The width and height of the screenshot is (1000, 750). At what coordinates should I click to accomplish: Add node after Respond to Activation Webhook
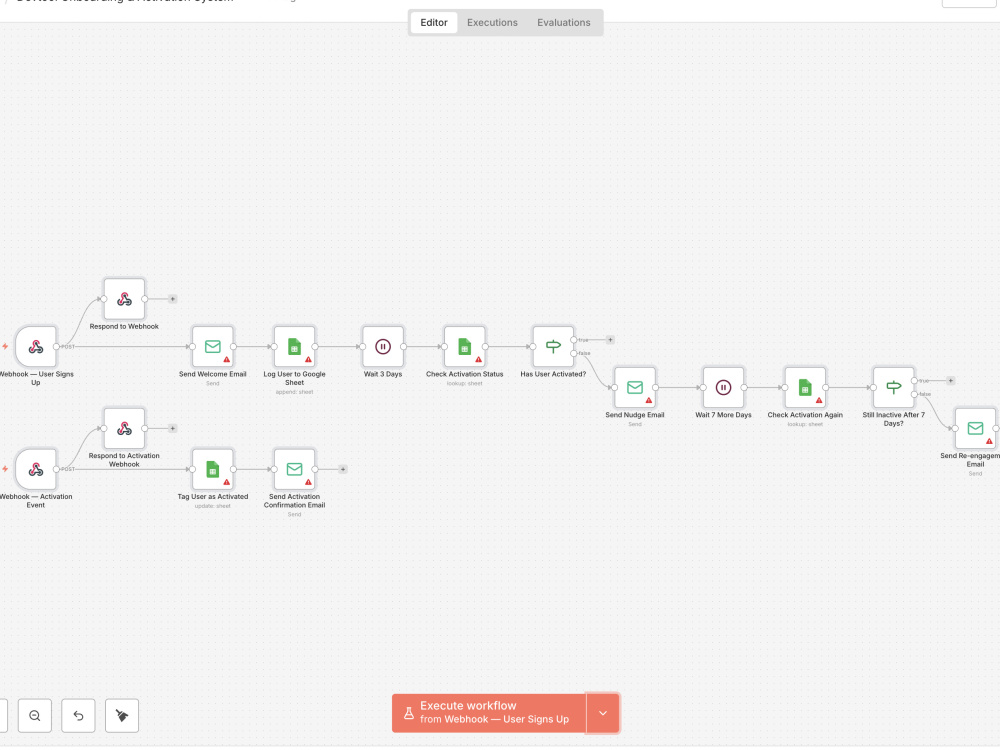pyautogui.click(x=172, y=428)
